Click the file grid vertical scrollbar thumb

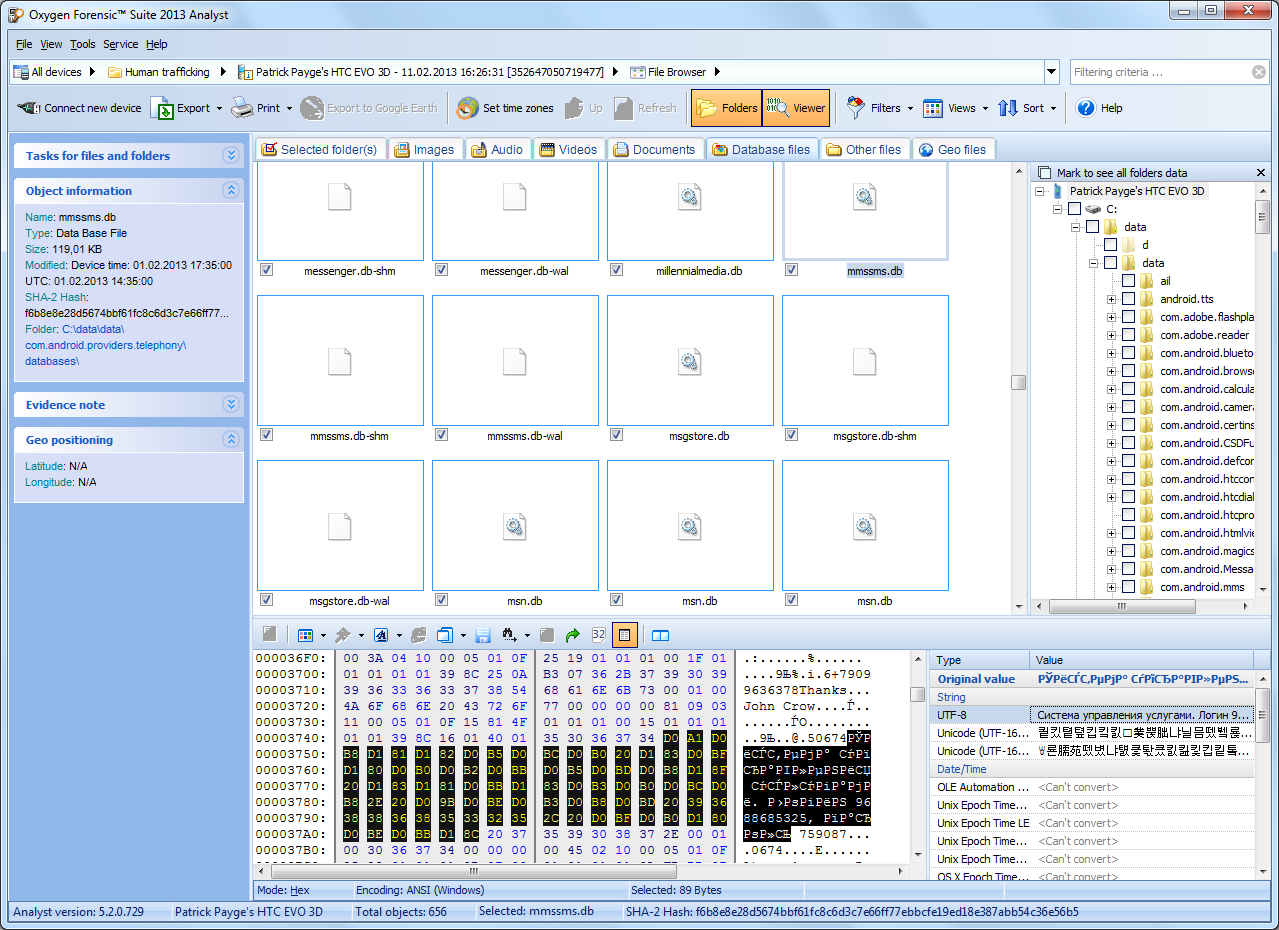pos(1018,382)
